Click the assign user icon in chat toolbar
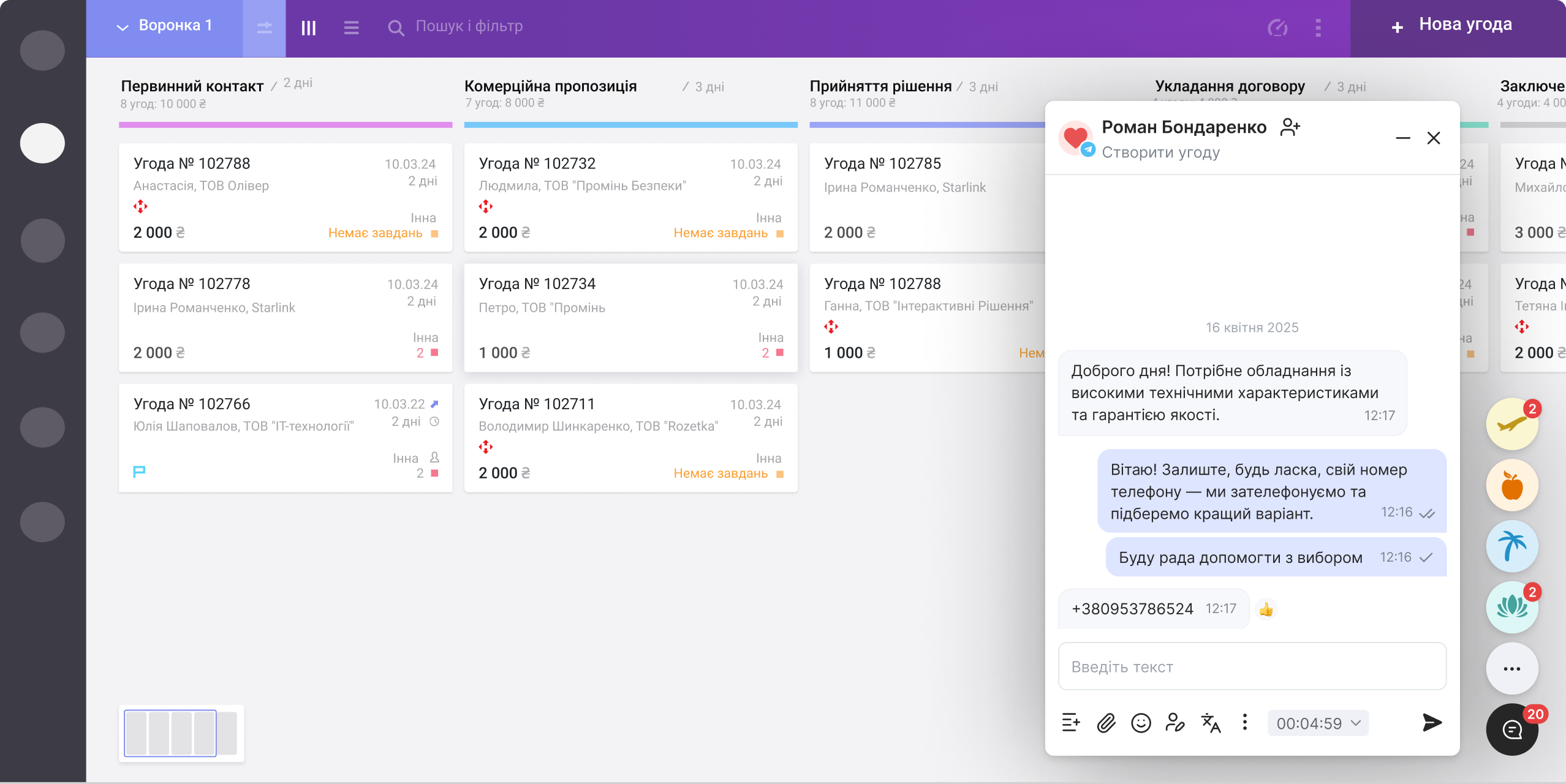The image size is (1566, 784). pos(1175,723)
